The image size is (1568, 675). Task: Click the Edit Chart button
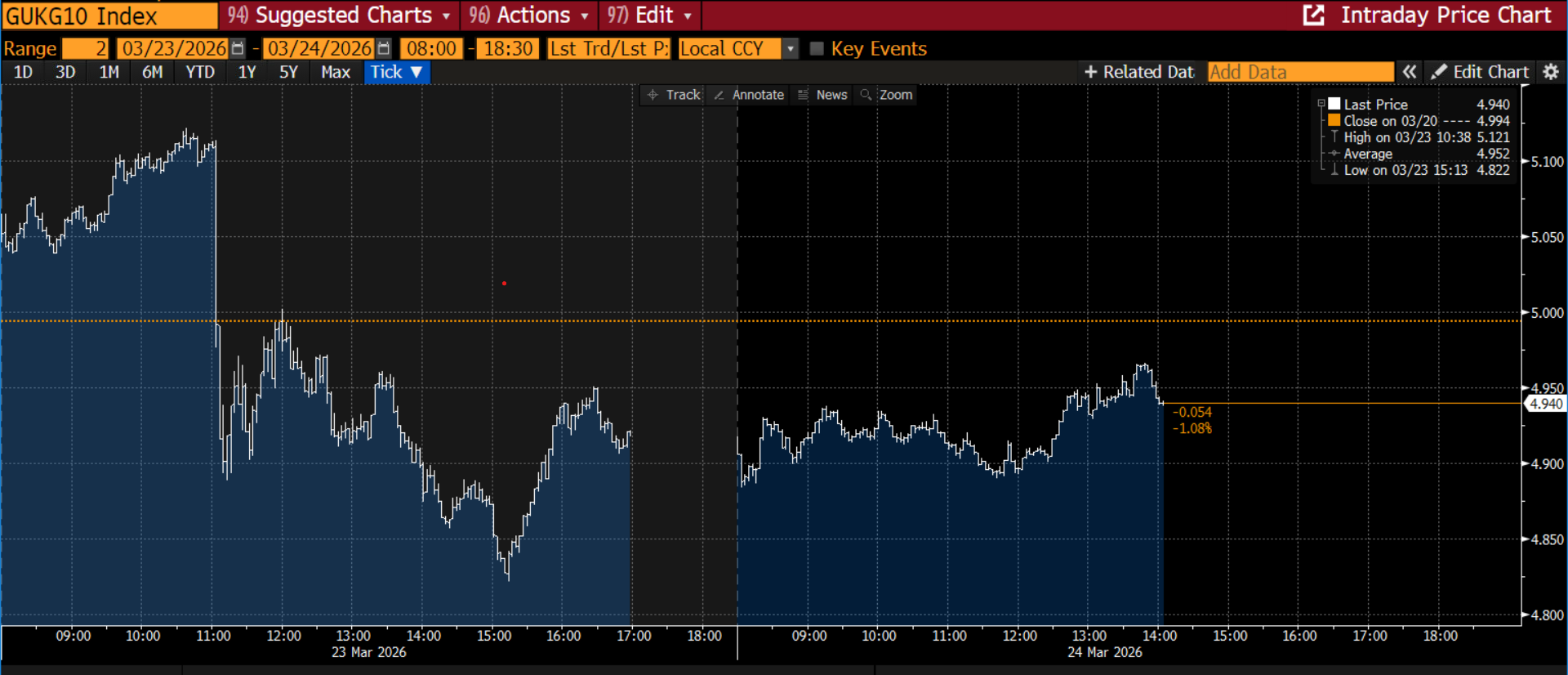click(x=1481, y=72)
